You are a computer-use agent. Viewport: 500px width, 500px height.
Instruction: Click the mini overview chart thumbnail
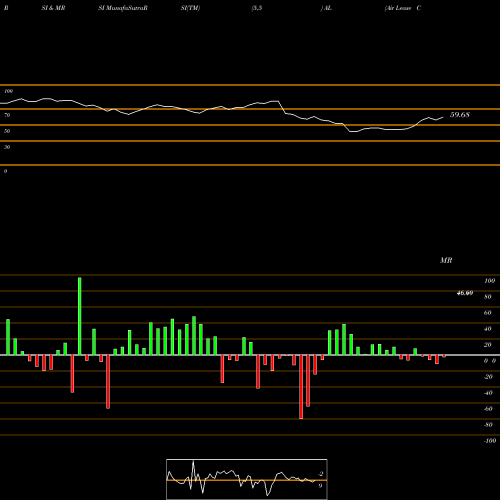(247, 479)
